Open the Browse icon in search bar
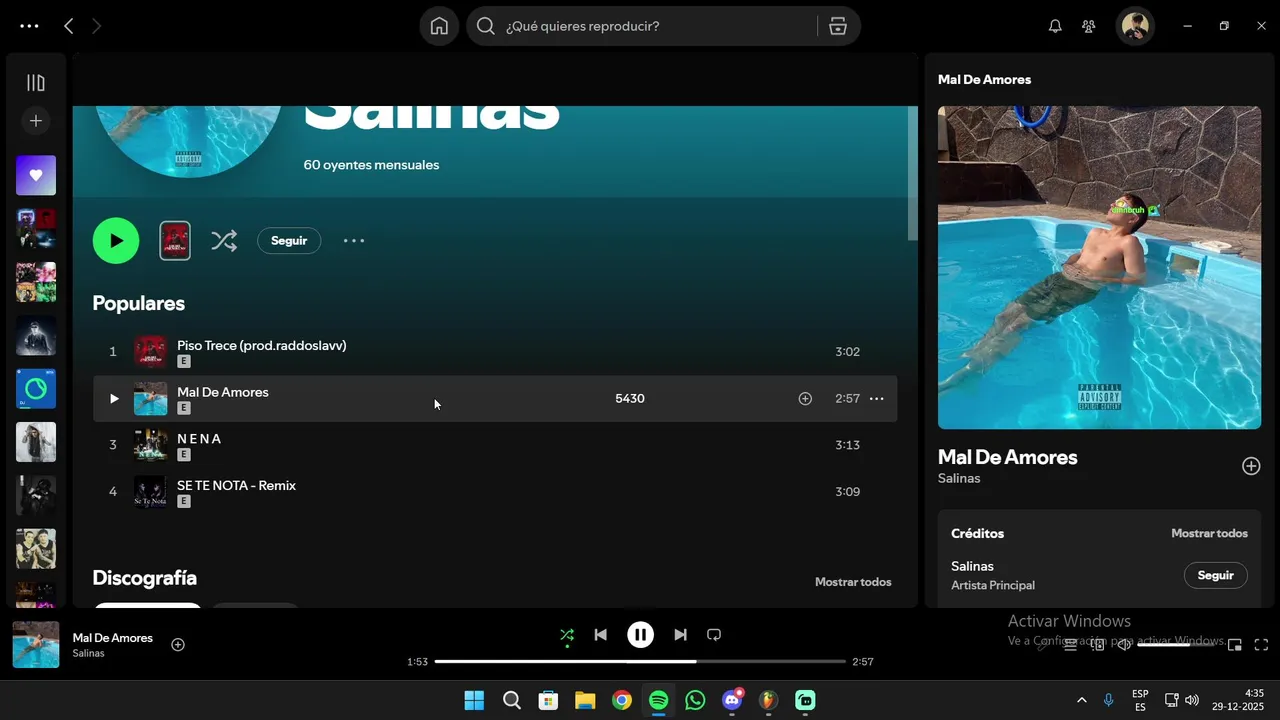 838,26
